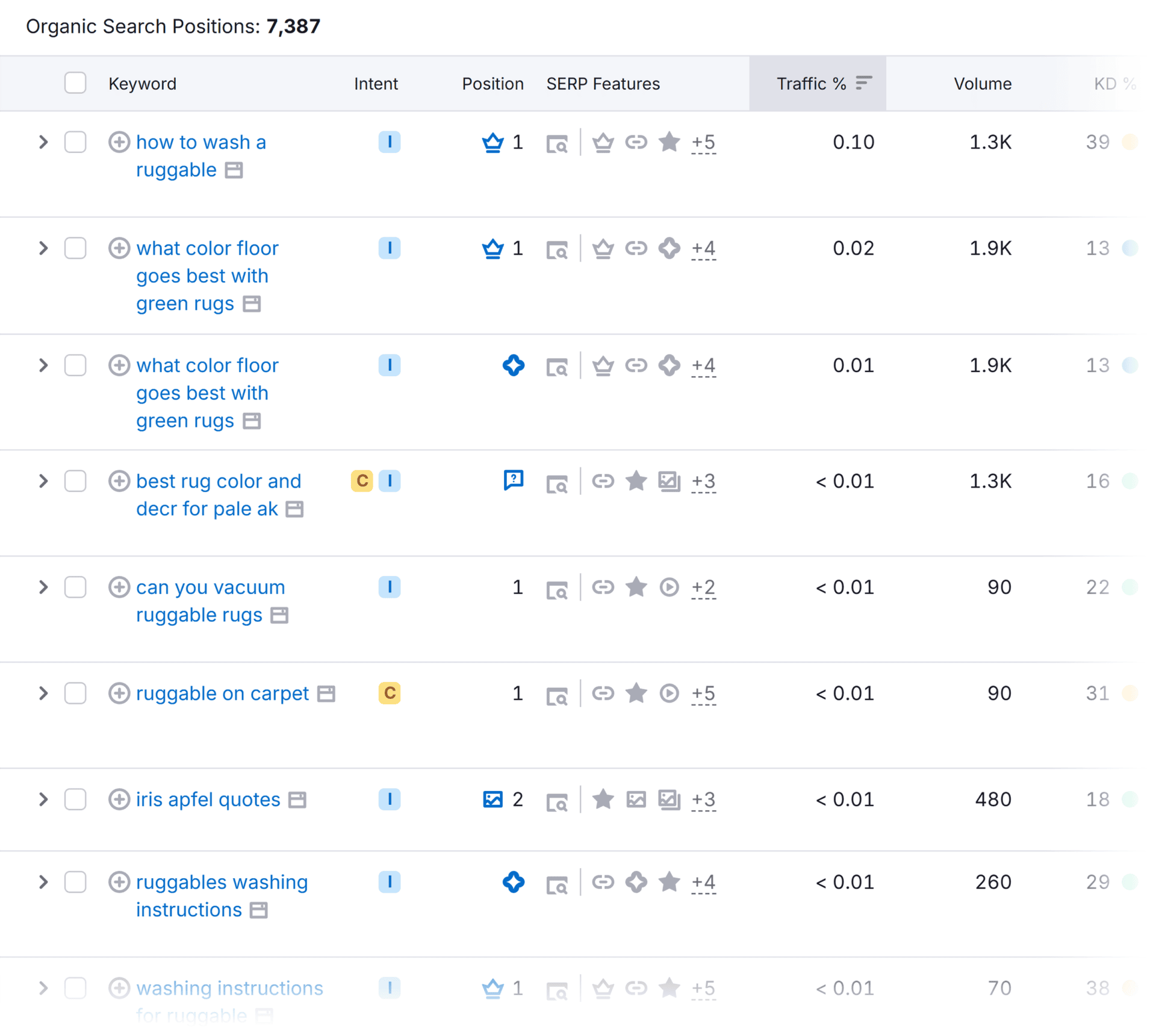Expand the 'how to wash a ruggable' row
The width and height of the screenshot is (1156, 1036).
[x=43, y=142]
